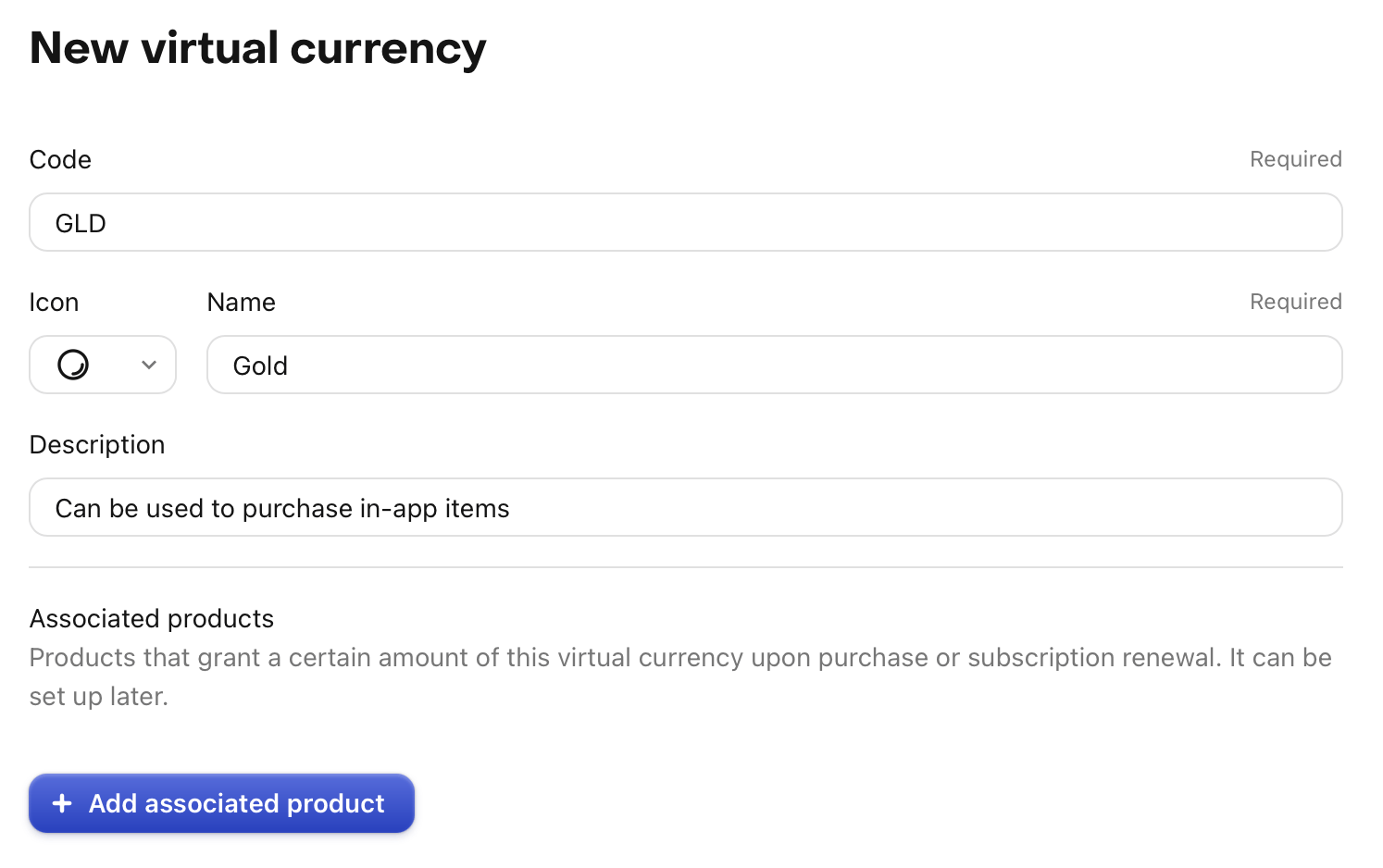The image size is (1383, 868).
Task: Click the 'New virtual currency' heading
Action: [x=257, y=48]
